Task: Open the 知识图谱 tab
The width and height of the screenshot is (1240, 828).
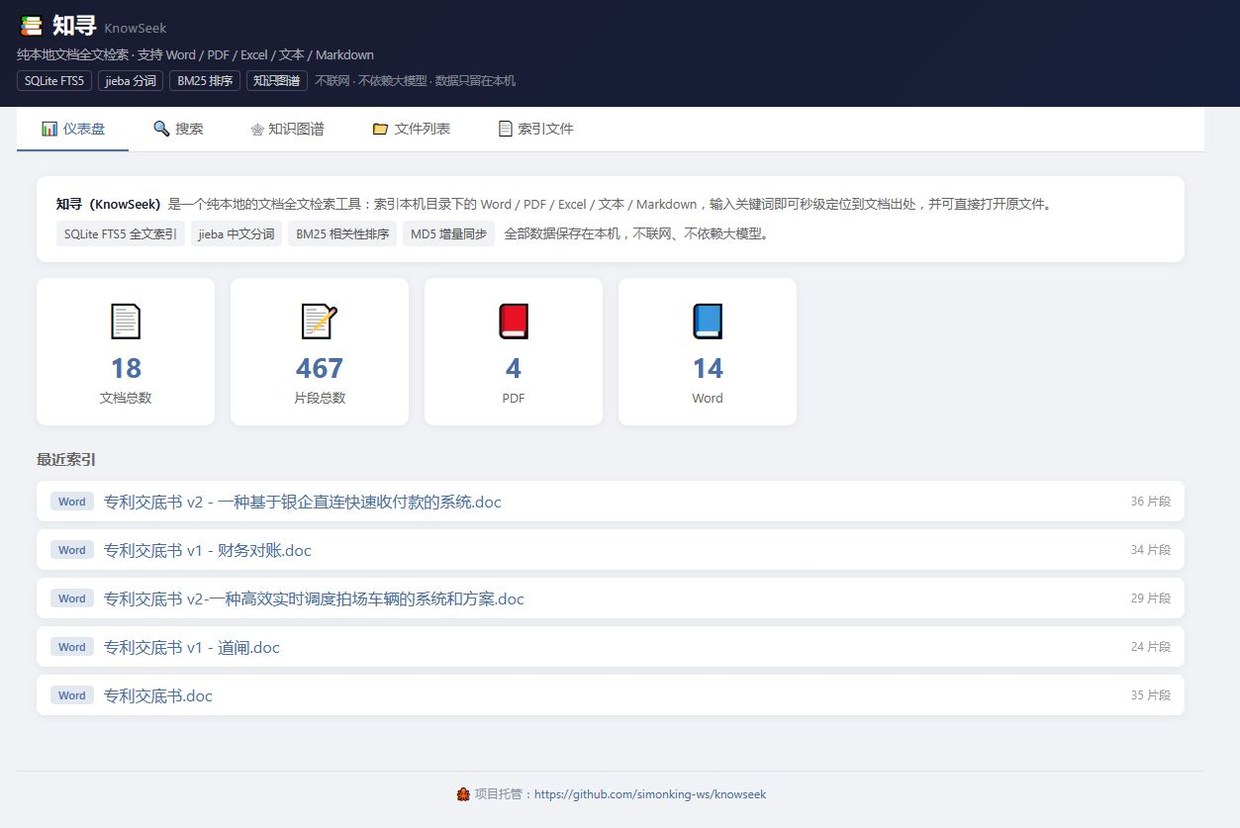Action: click(x=287, y=129)
